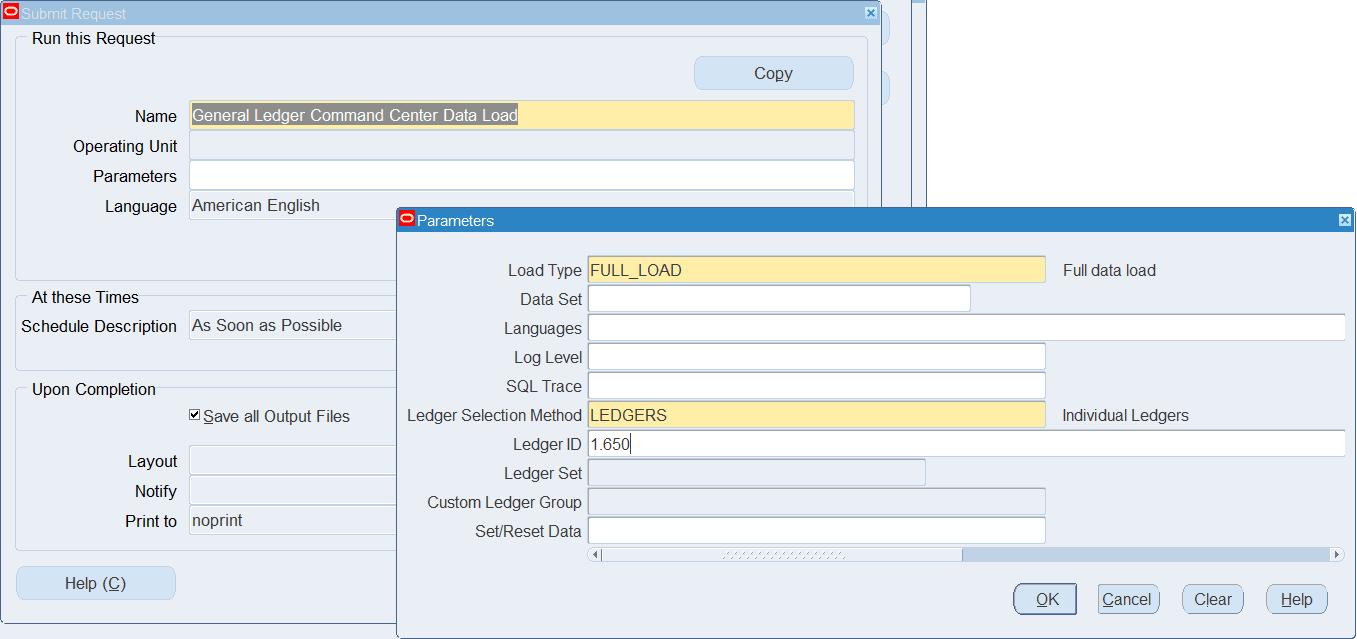1357x639 pixels.
Task: Click the right scroll arrow in Parameters dialog
Action: click(1338, 553)
